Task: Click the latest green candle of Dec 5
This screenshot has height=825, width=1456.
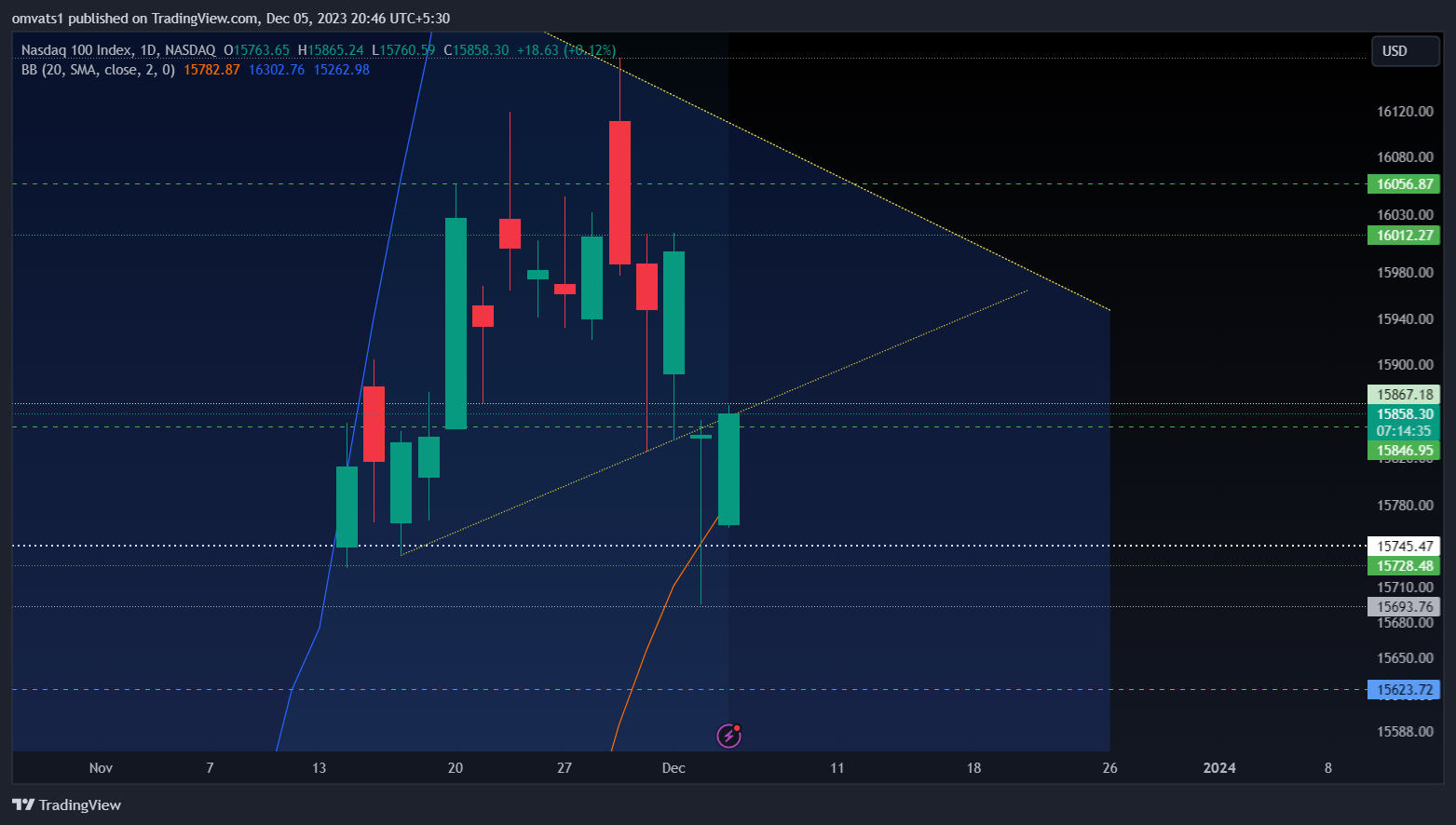Action: [x=728, y=469]
